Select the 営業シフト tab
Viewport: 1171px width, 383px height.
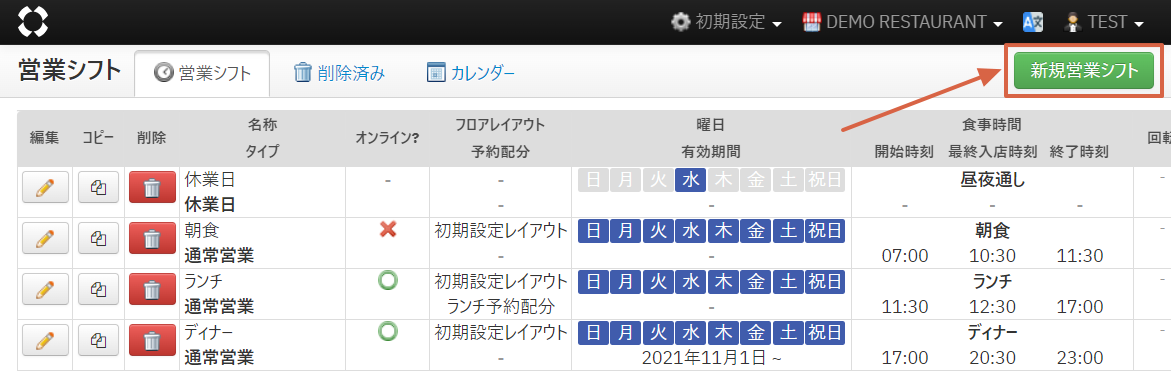[x=202, y=73]
